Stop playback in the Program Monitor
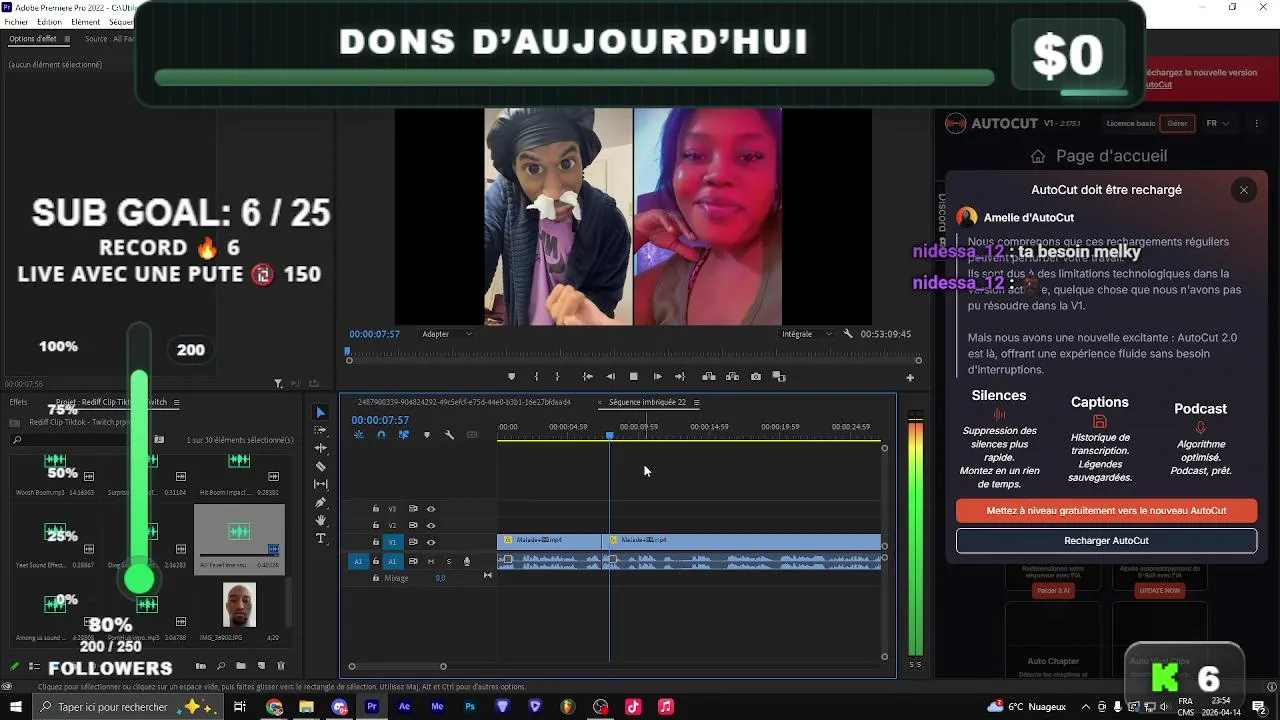This screenshot has width=1280, height=720. pos(634,377)
